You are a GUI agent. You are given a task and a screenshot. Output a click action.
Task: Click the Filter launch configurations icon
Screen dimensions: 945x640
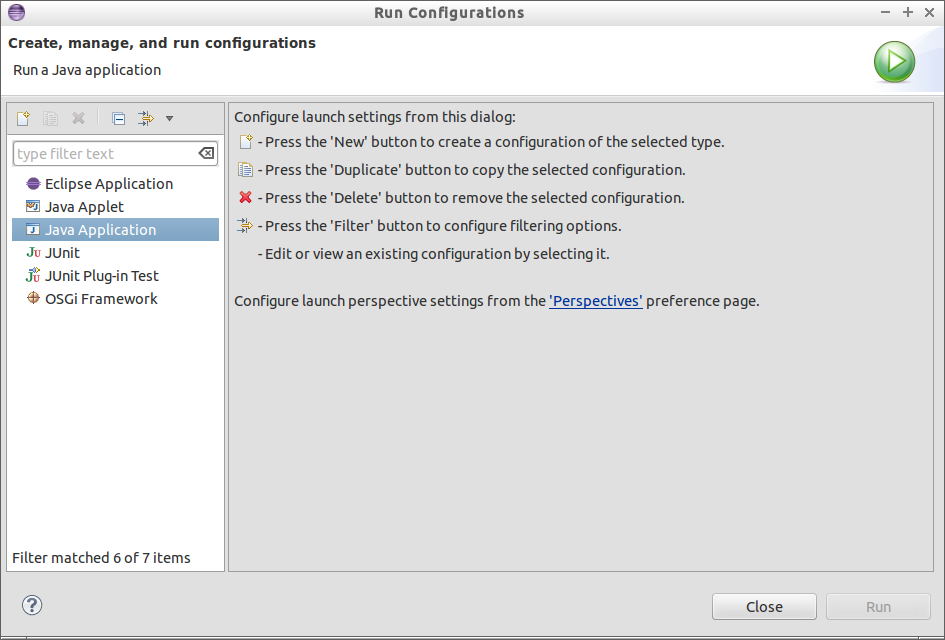pos(145,119)
